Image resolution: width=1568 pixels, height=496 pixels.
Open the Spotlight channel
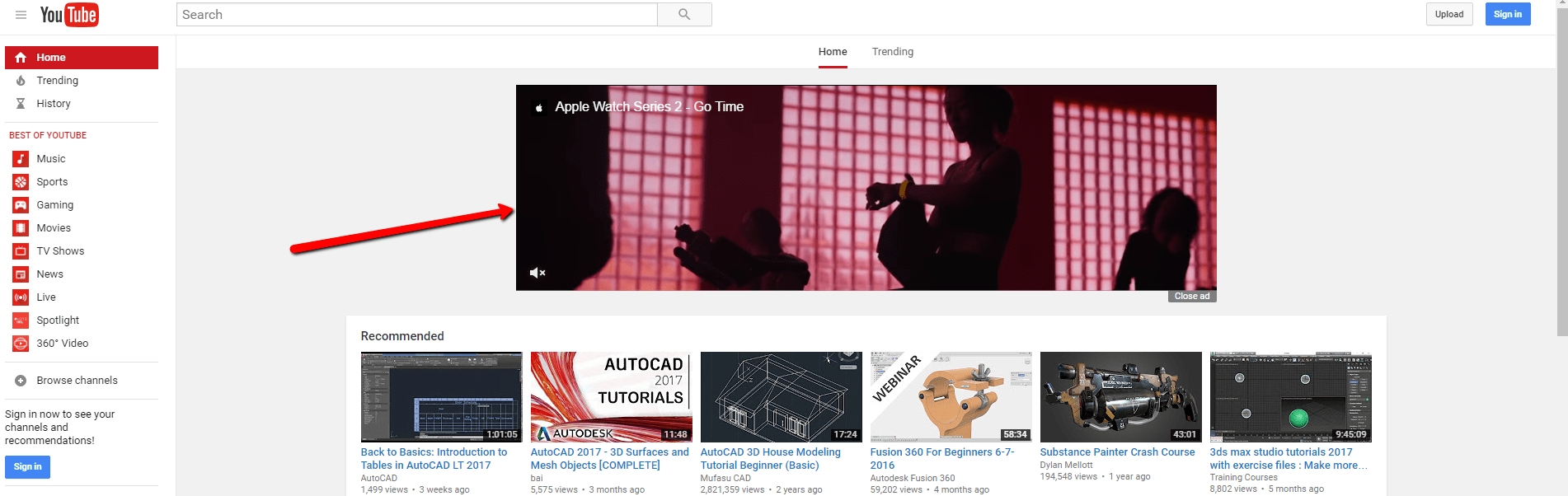[x=58, y=321]
